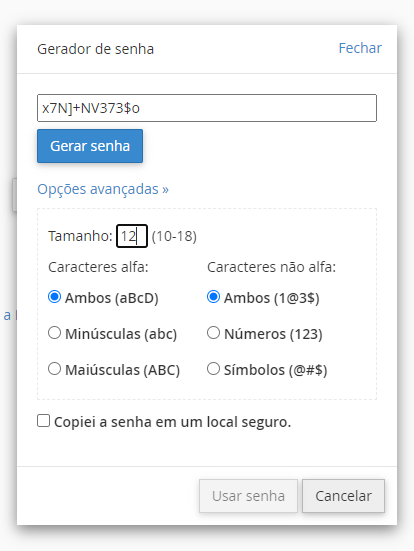Select Ambos (aBcD) alpha characters option
The image size is (414, 551).
54,297
